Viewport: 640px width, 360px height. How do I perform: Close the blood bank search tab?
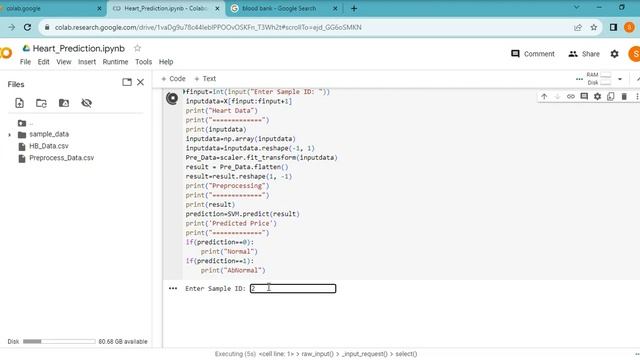[335, 8]
